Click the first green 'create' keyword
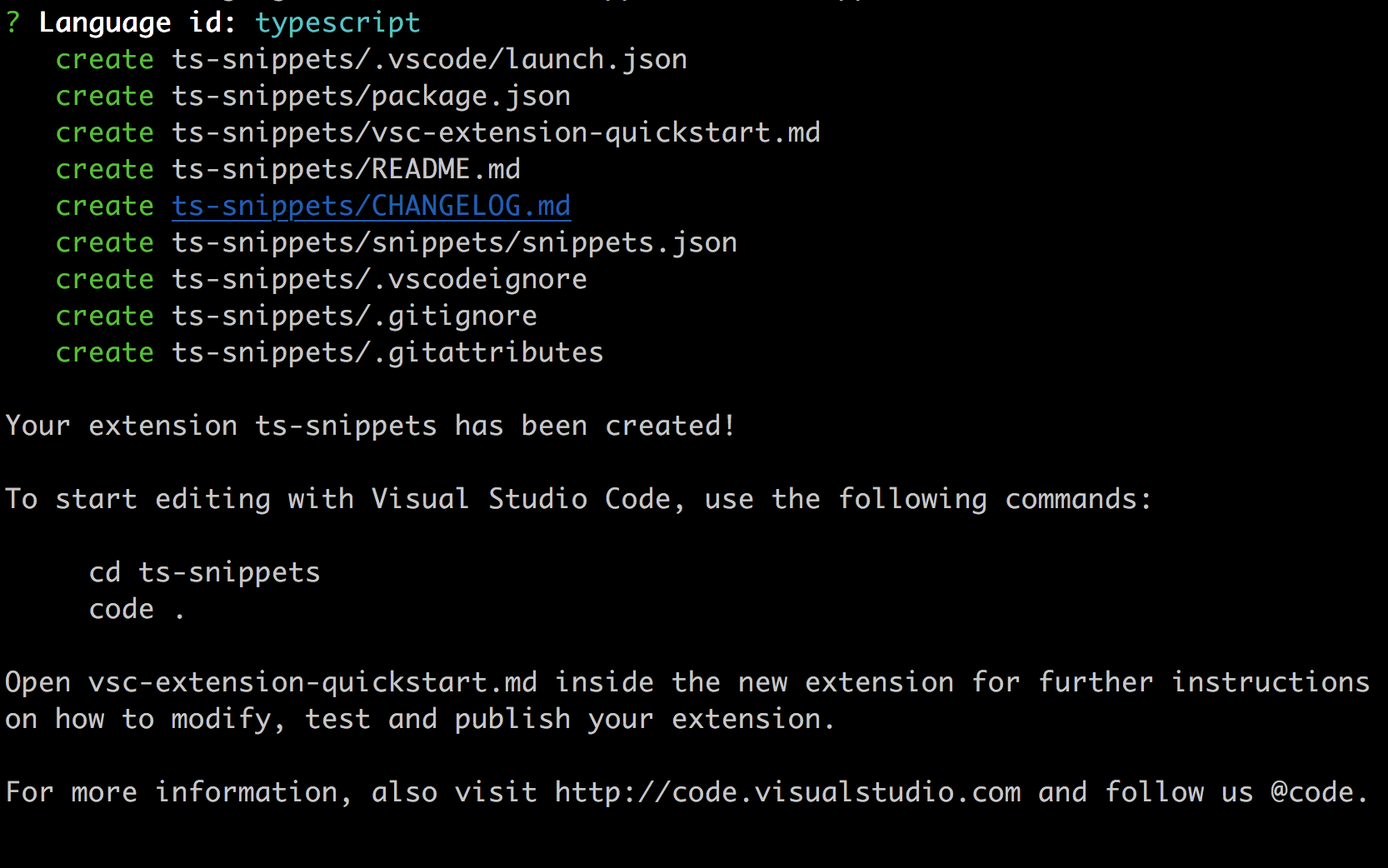Viewport: 1388px width, 868px height. coord(104,59)
